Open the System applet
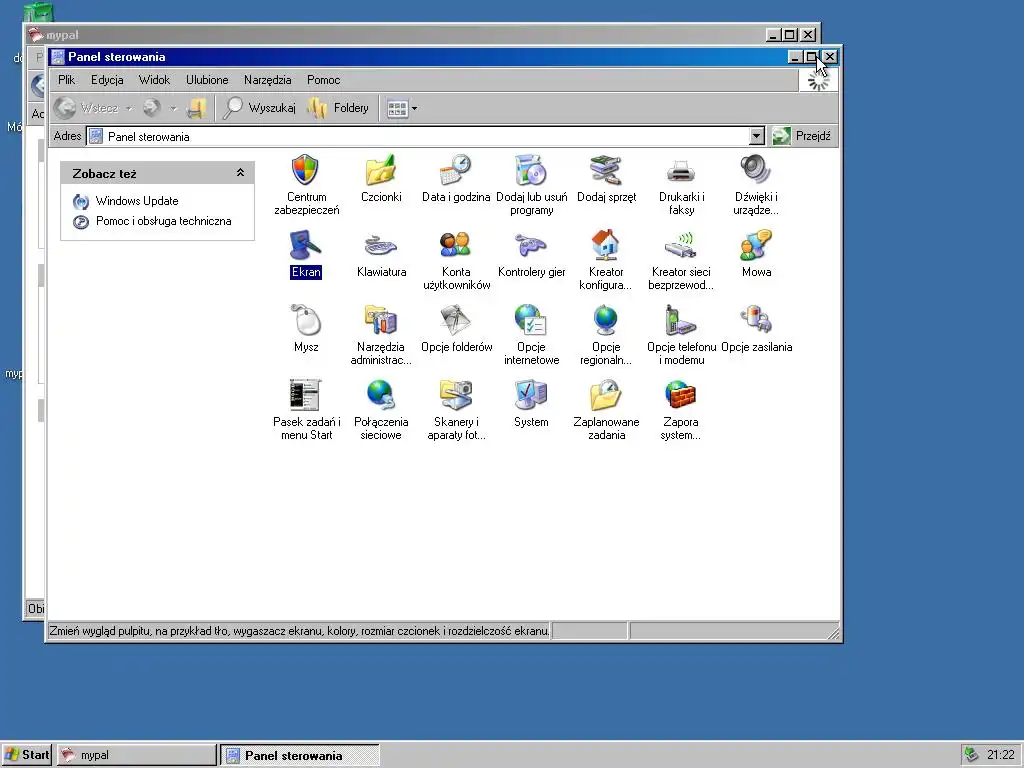 click(531, 396)
